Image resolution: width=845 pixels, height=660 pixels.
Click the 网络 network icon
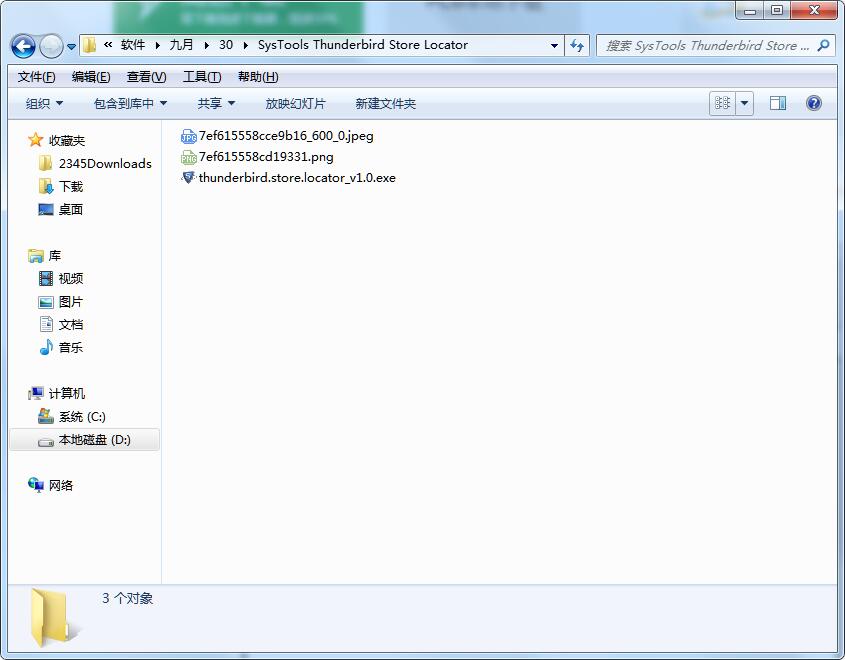pyautogui.click(x=36, y=485)
